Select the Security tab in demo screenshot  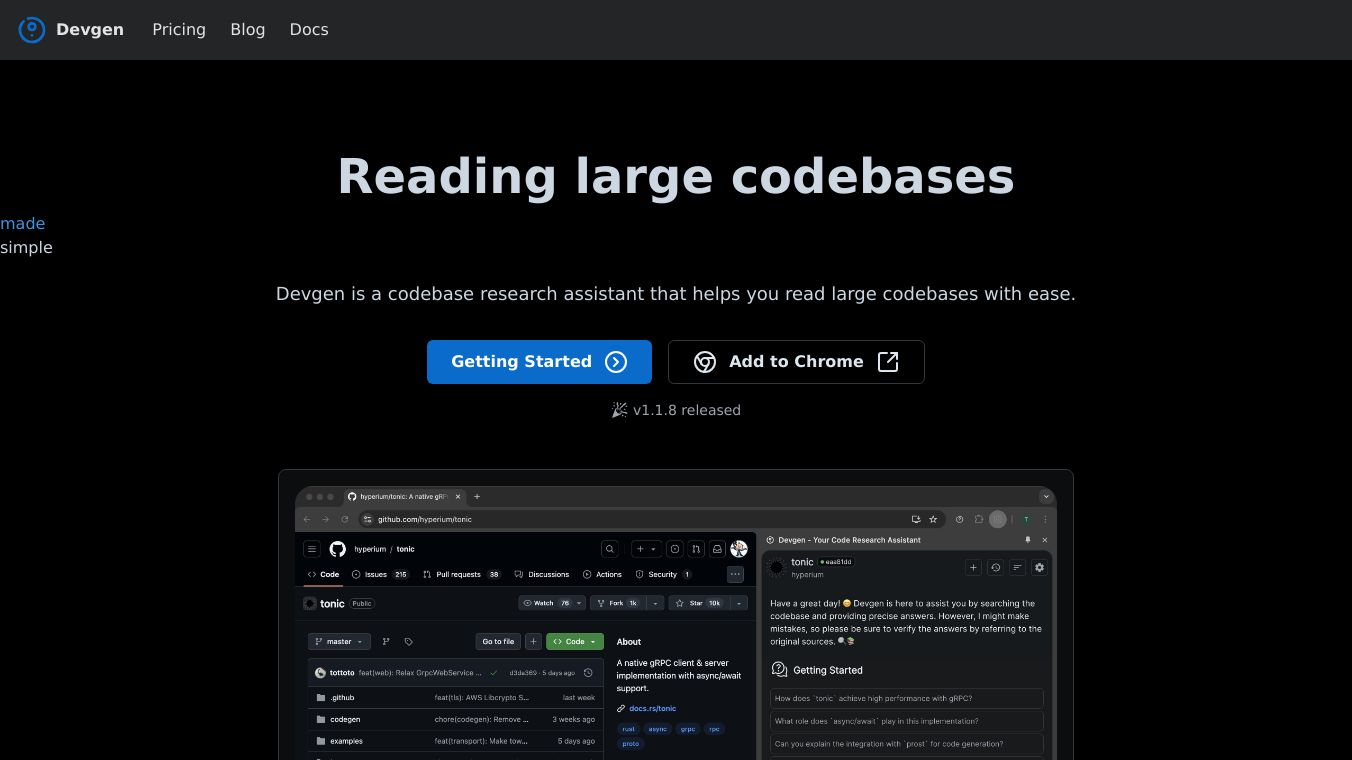[663, 575]
